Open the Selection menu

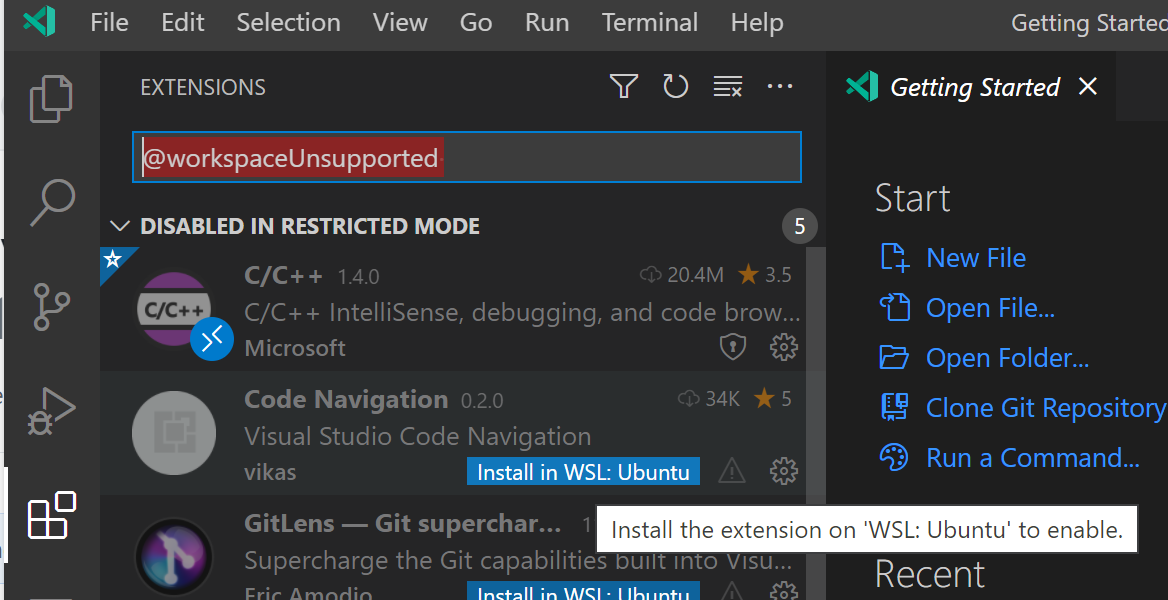tap(288, 22)
